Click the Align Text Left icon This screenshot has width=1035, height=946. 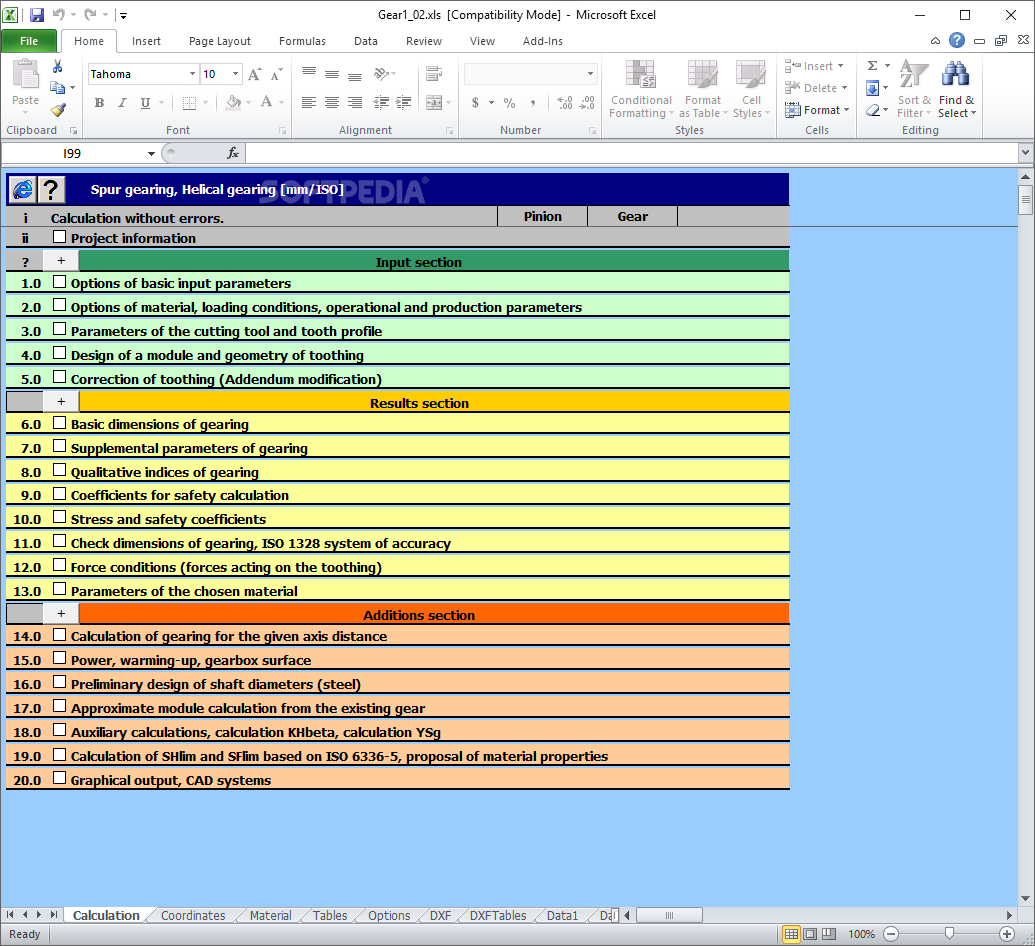(x=308, y=102)
